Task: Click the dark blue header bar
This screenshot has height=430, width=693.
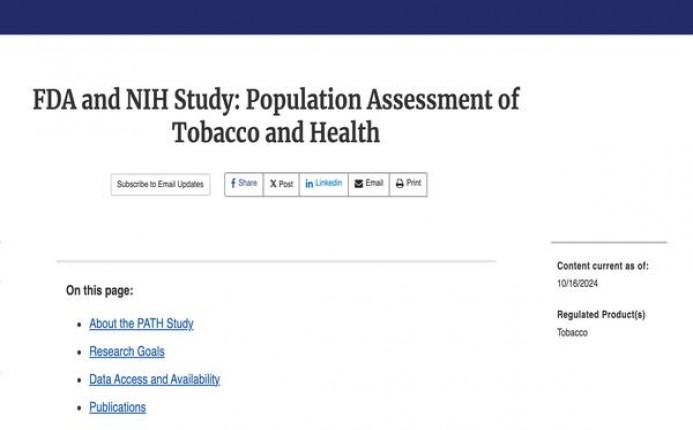Action: 346,17
